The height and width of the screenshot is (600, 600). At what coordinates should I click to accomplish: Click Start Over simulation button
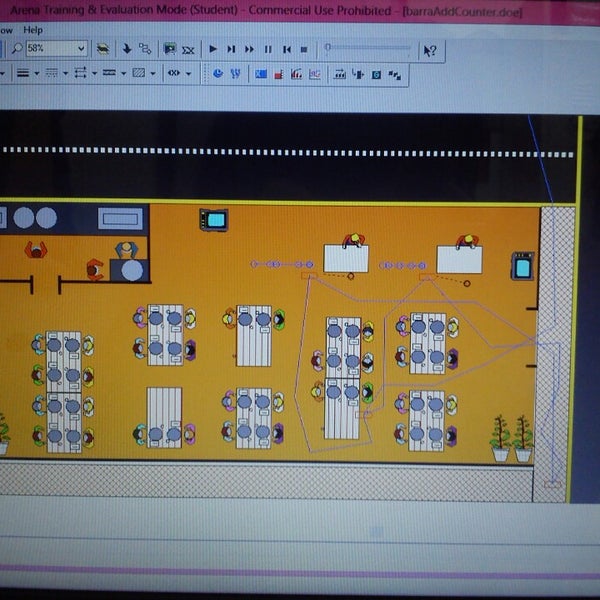click(x=287, y=49)
